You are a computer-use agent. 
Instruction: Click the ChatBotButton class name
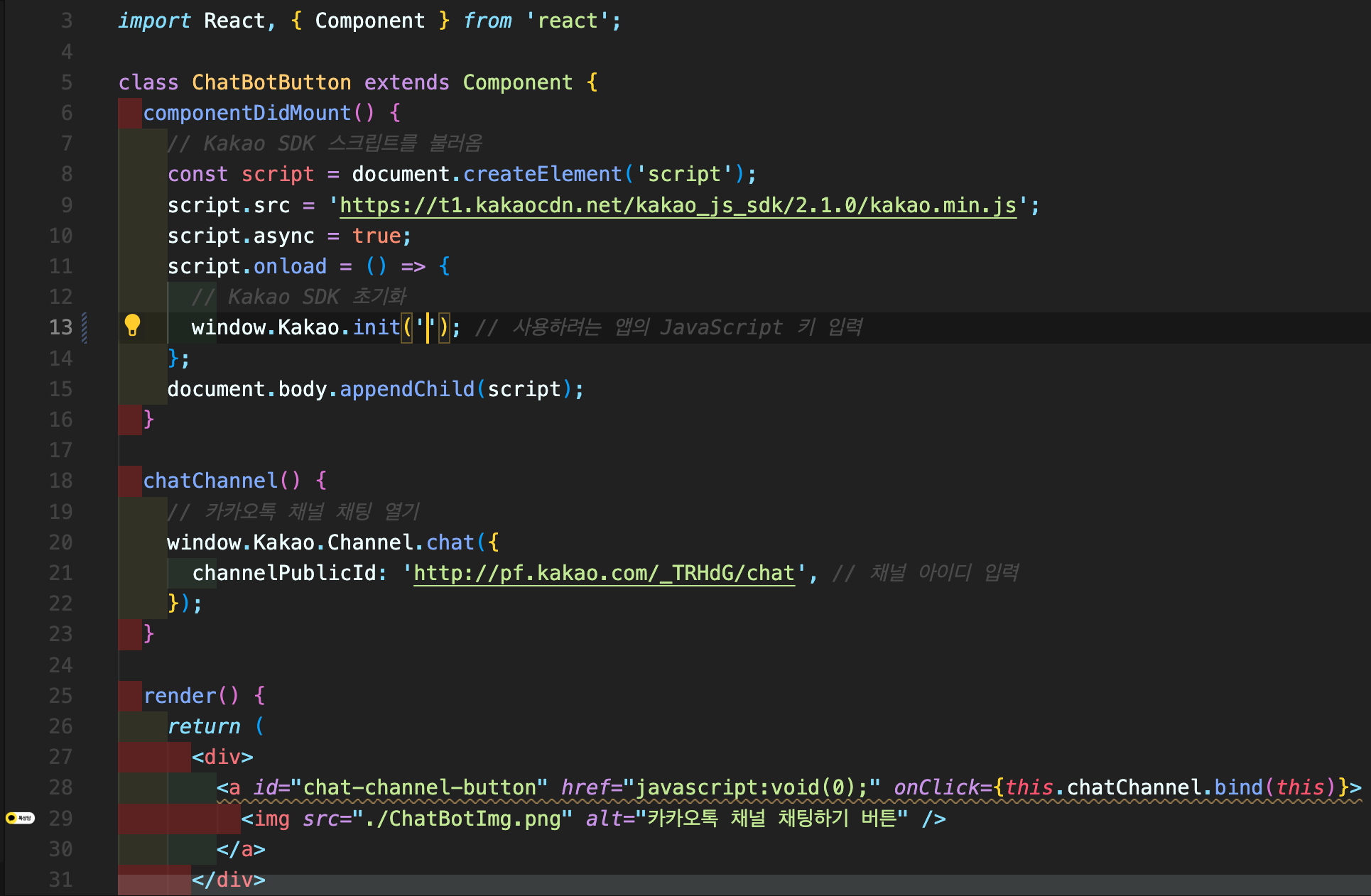coord(271,82)
